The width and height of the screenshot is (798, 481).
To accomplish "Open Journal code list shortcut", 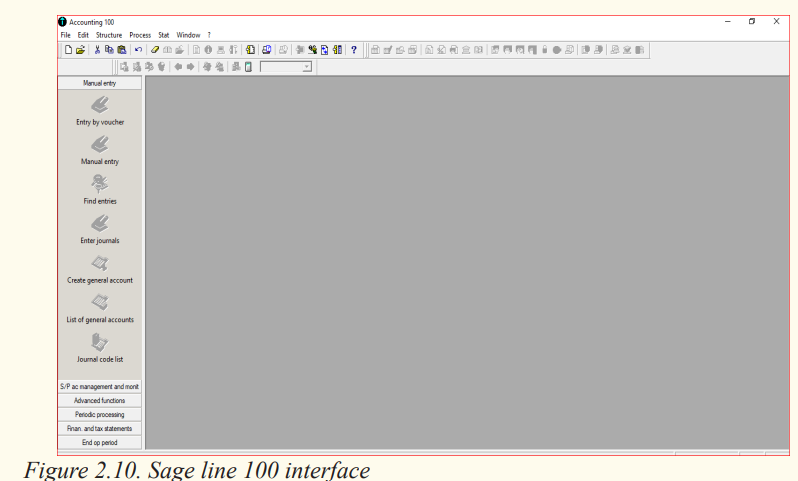I will (x=100, y=348).
